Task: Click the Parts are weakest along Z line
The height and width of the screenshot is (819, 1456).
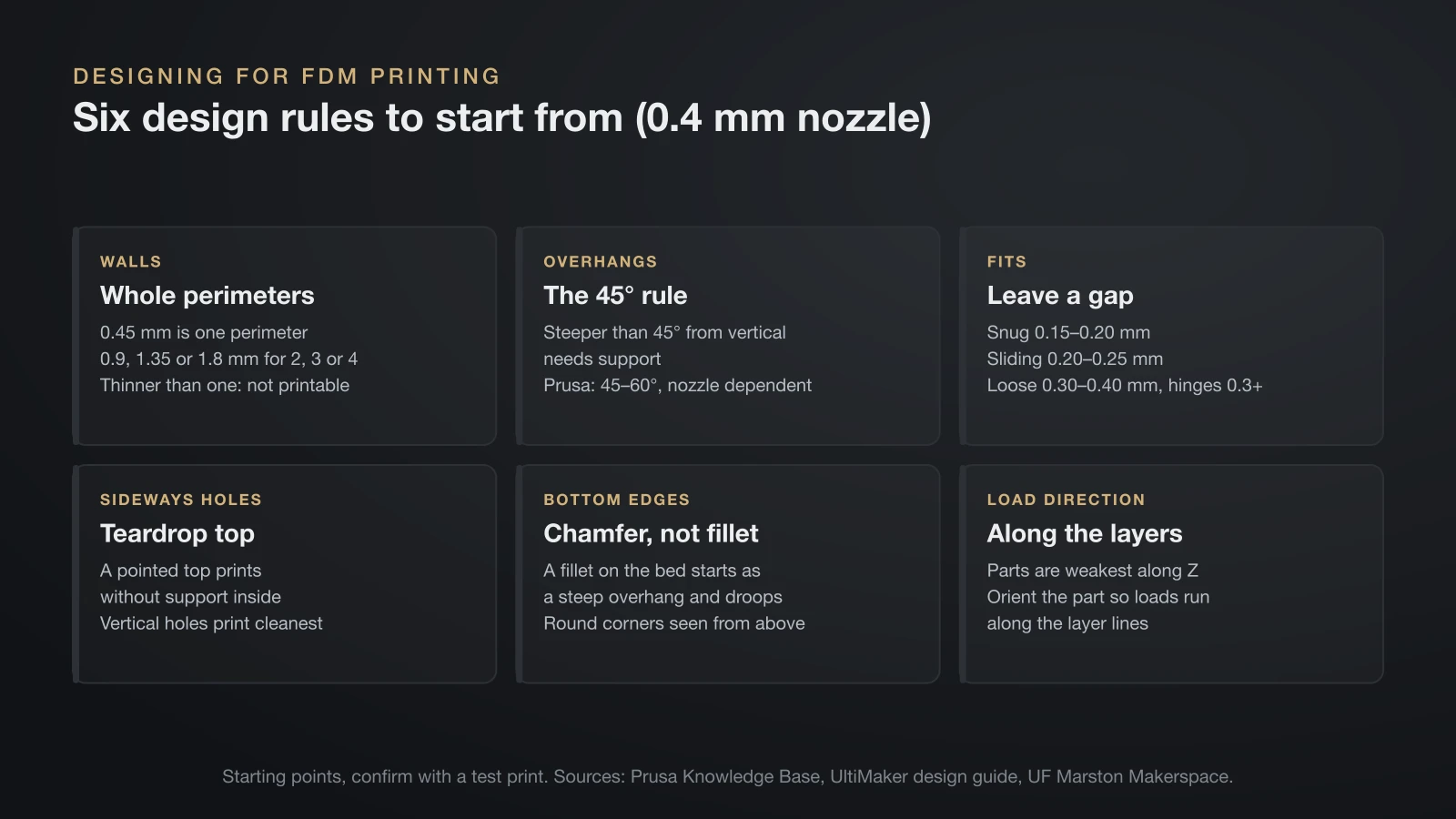Action: coord(1092,571)
